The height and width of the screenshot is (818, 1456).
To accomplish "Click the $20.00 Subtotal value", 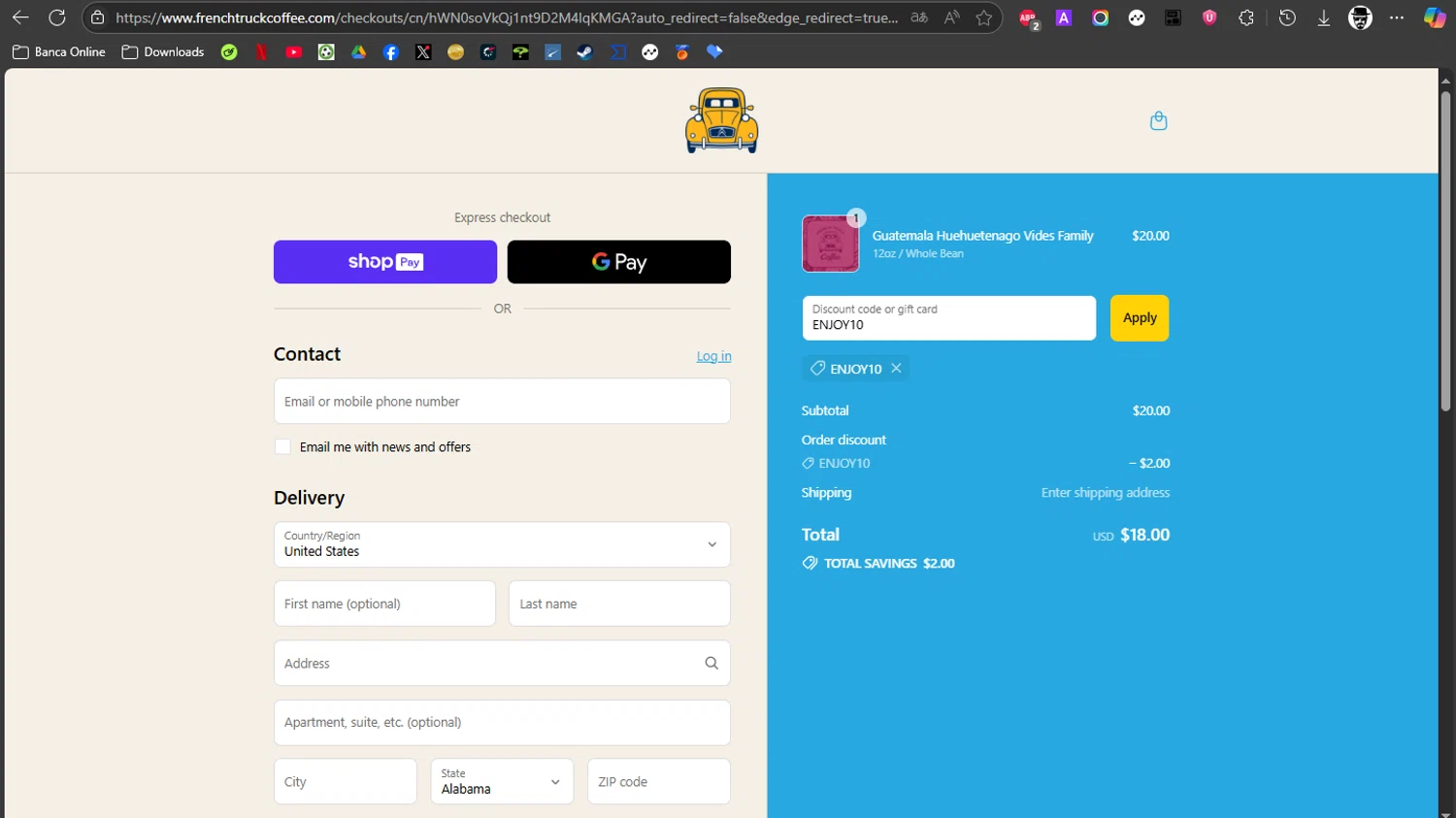I will 1151,410.
